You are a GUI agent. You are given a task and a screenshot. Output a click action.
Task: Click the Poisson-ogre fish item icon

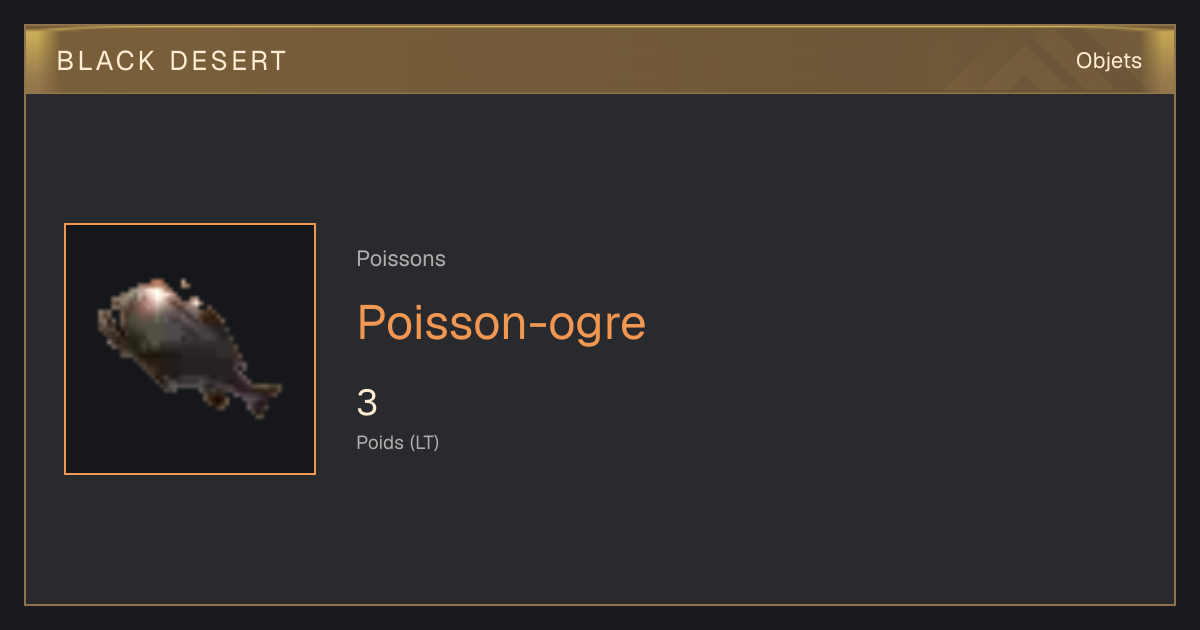point(190,349)
